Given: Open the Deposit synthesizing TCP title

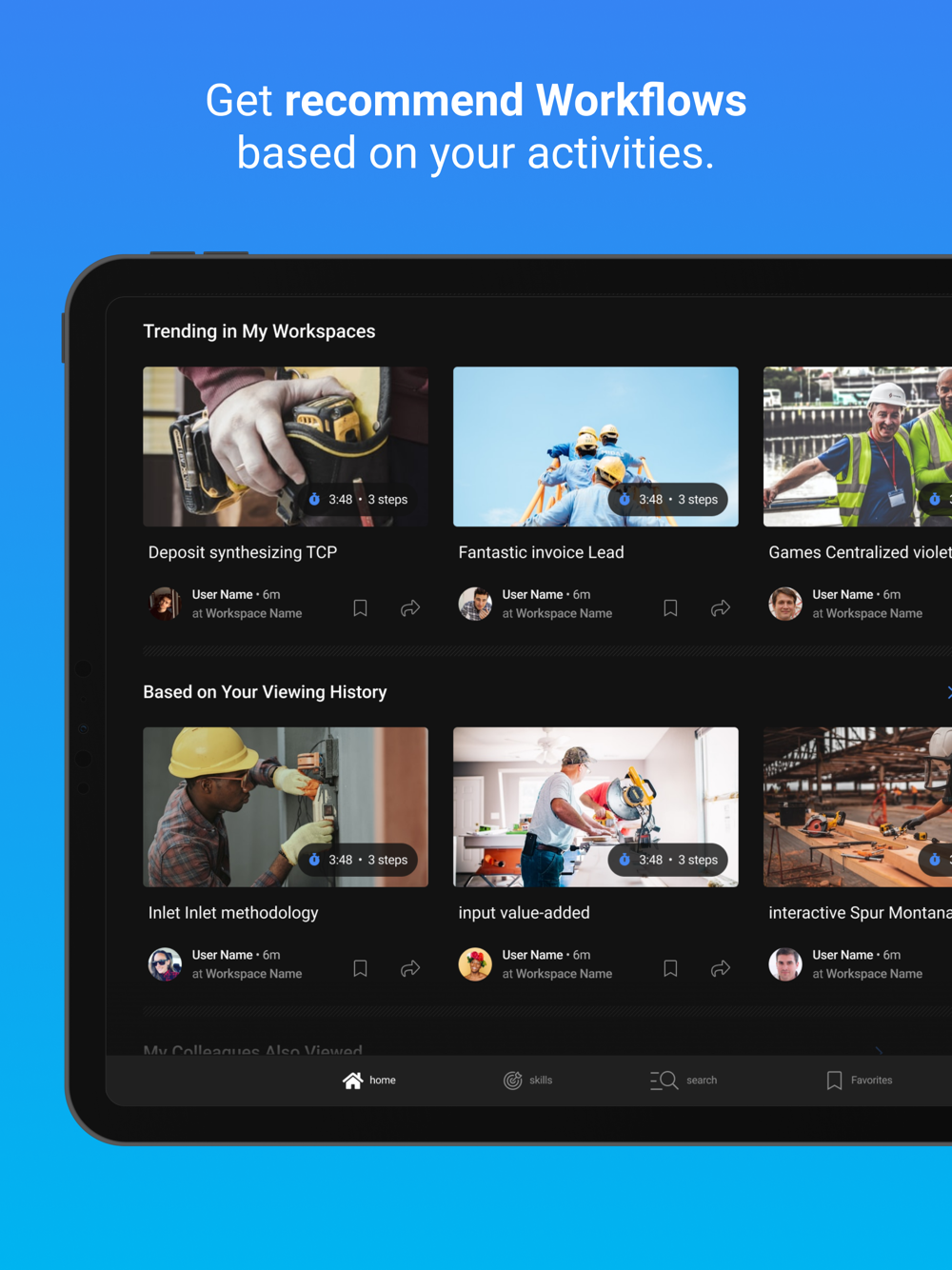Looking at the screenshot, I should 243,552.
